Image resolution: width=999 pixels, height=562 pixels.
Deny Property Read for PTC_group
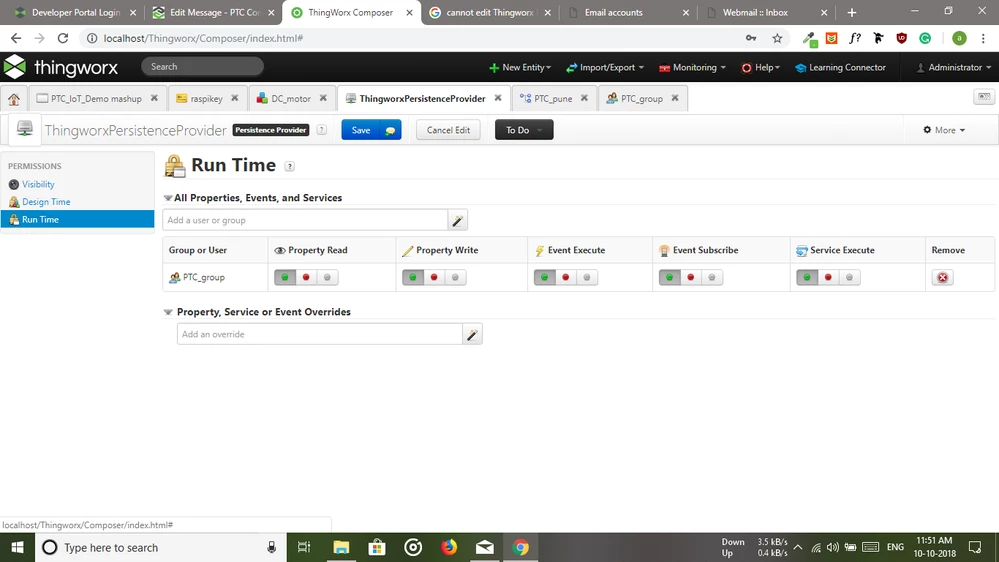pyautogui.click(x=306, y=278)
